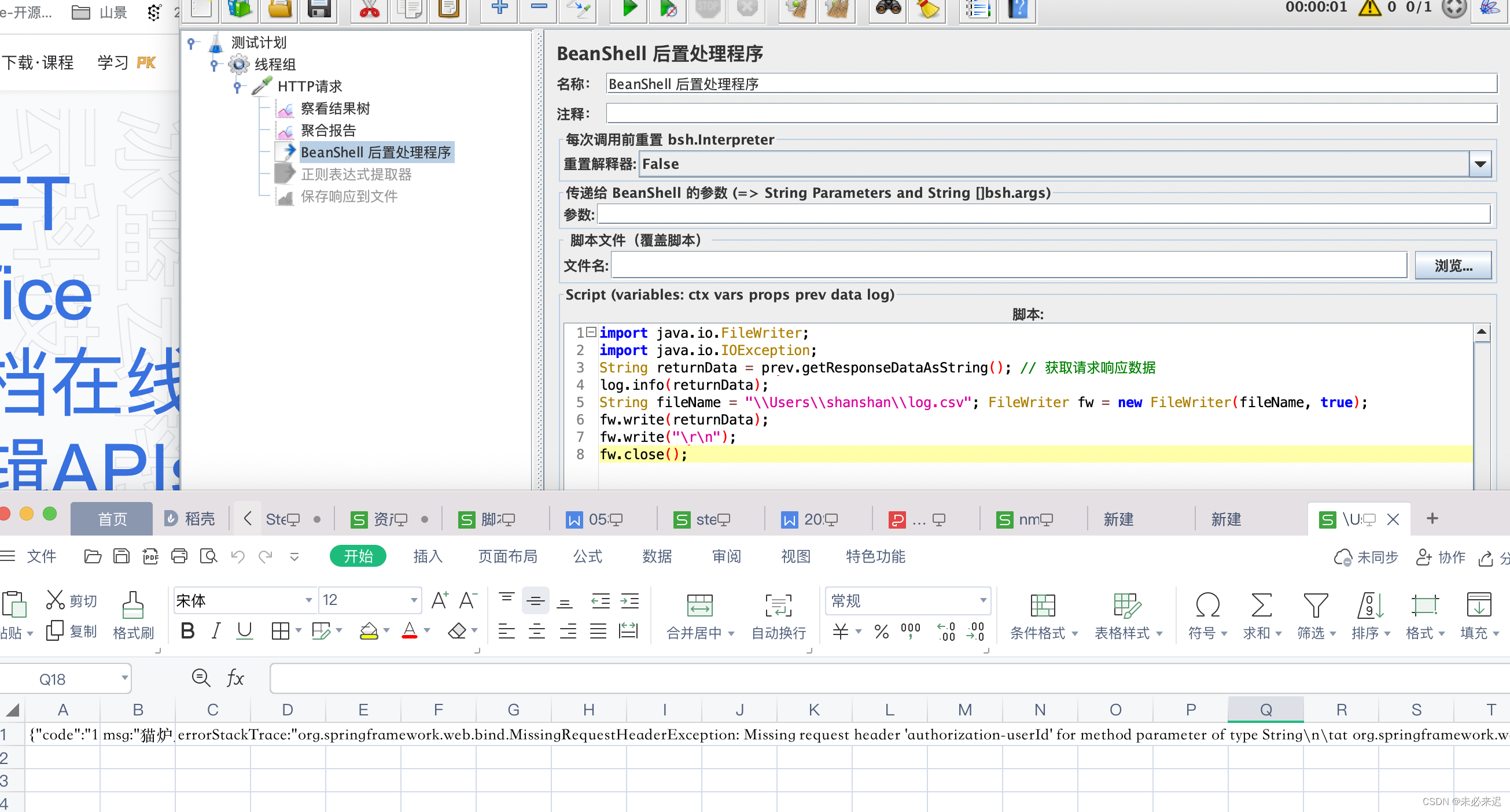Select 察看结果树 in JMeter tree
Image resolution: width=1510 pixels, height=812 pixels.
335,108
